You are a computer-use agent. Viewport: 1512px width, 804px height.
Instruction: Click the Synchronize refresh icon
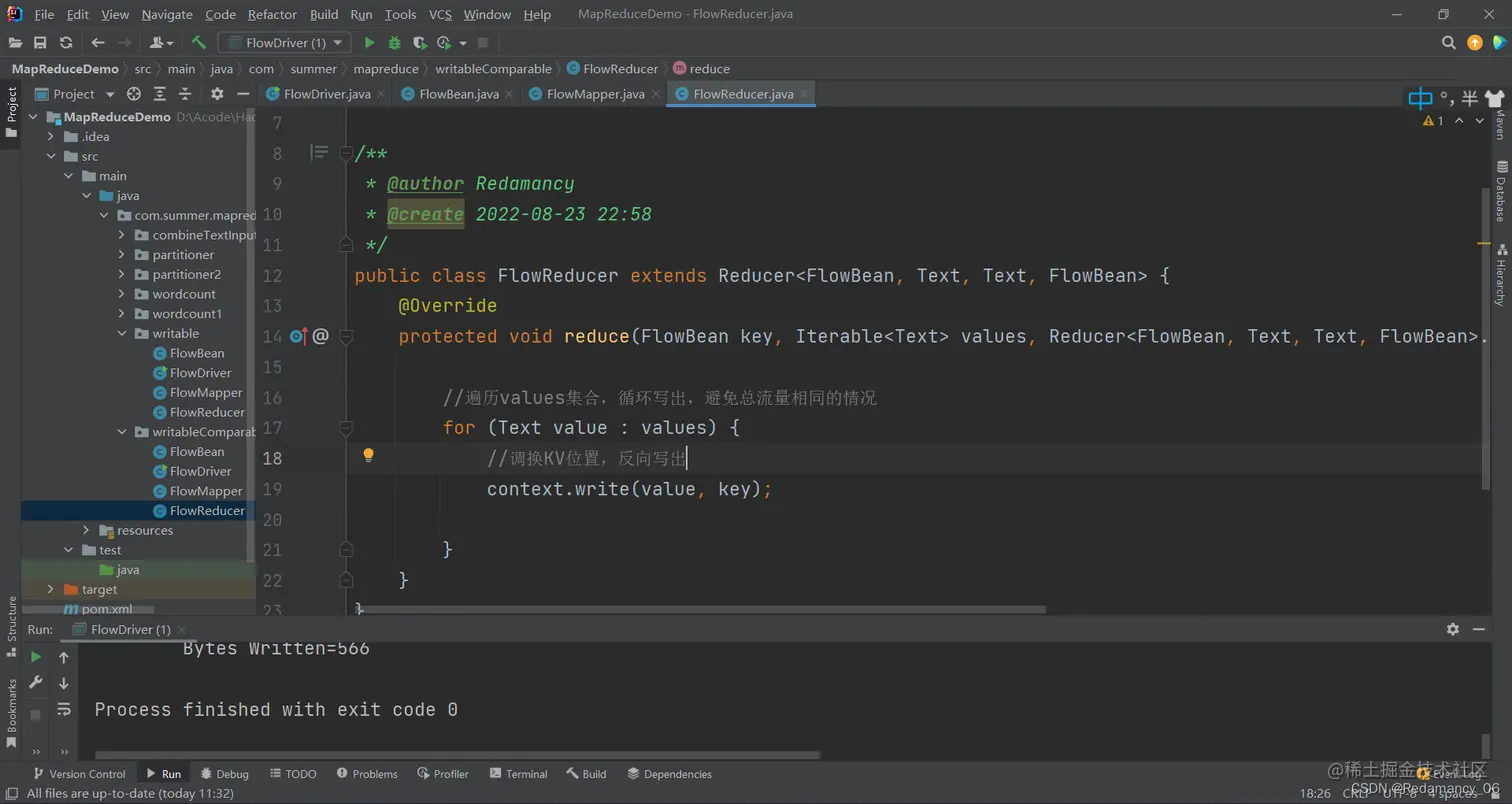click(x=66, y=43)
